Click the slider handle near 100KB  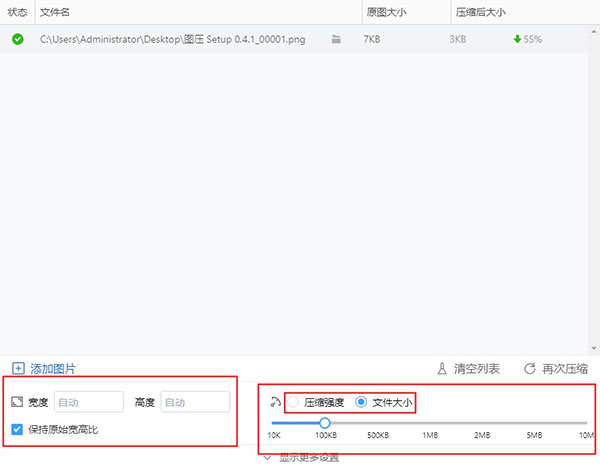click(x=324, y=423)
